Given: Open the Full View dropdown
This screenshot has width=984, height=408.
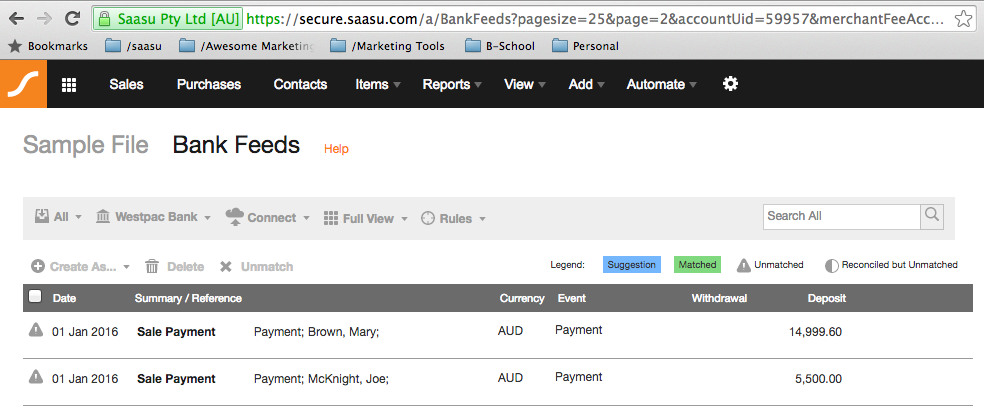Looking at the screenshot, I should click(366, 218).
